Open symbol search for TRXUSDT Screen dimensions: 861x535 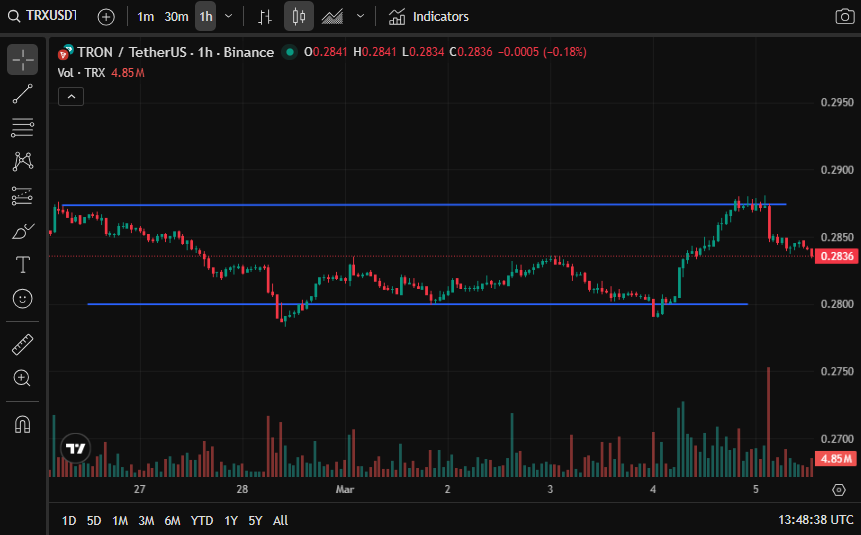click(x=43, y=16)
